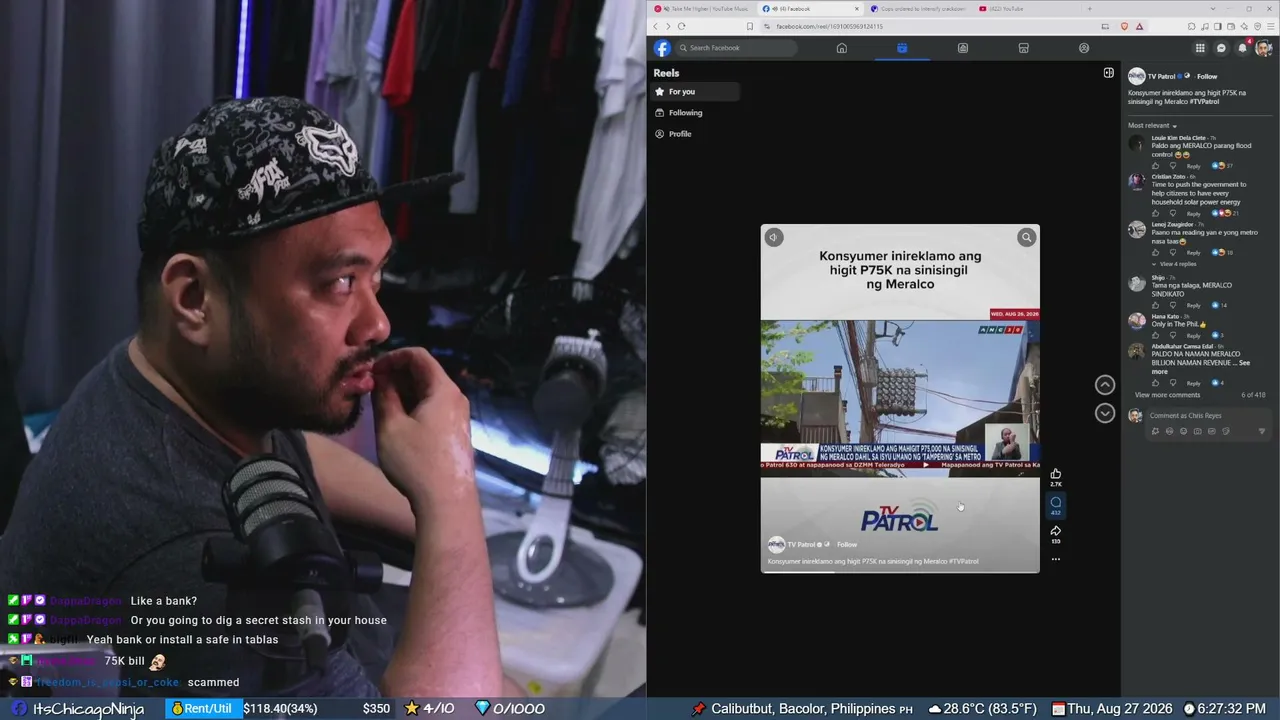
Task: Switch to the Cops ordered to intensify tab
Action: [x=918, y=9]
